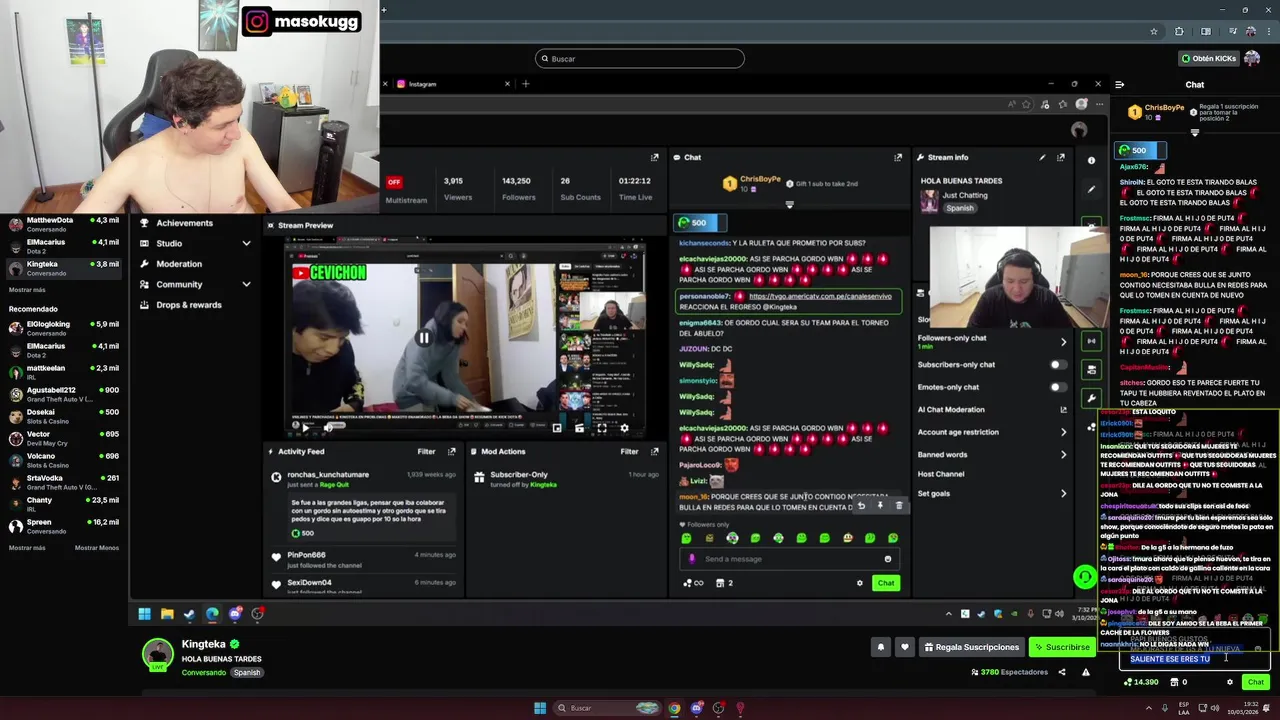Open dashboard chat settings gear
1280x720 pixels.
coord(859,583)
